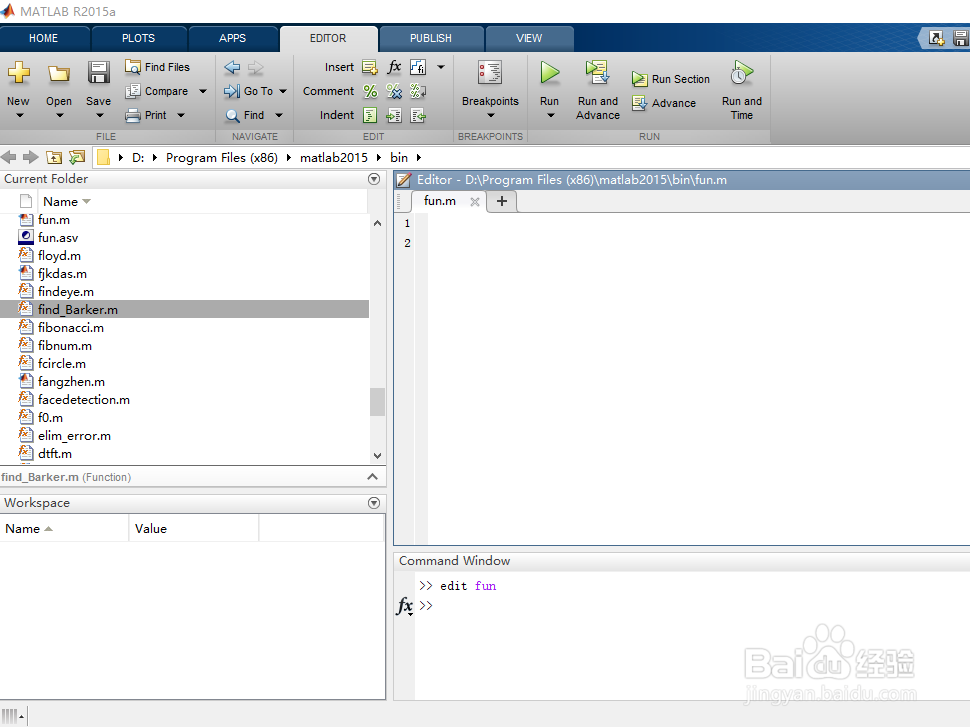Click the green Run arrow

coord(549,72)
